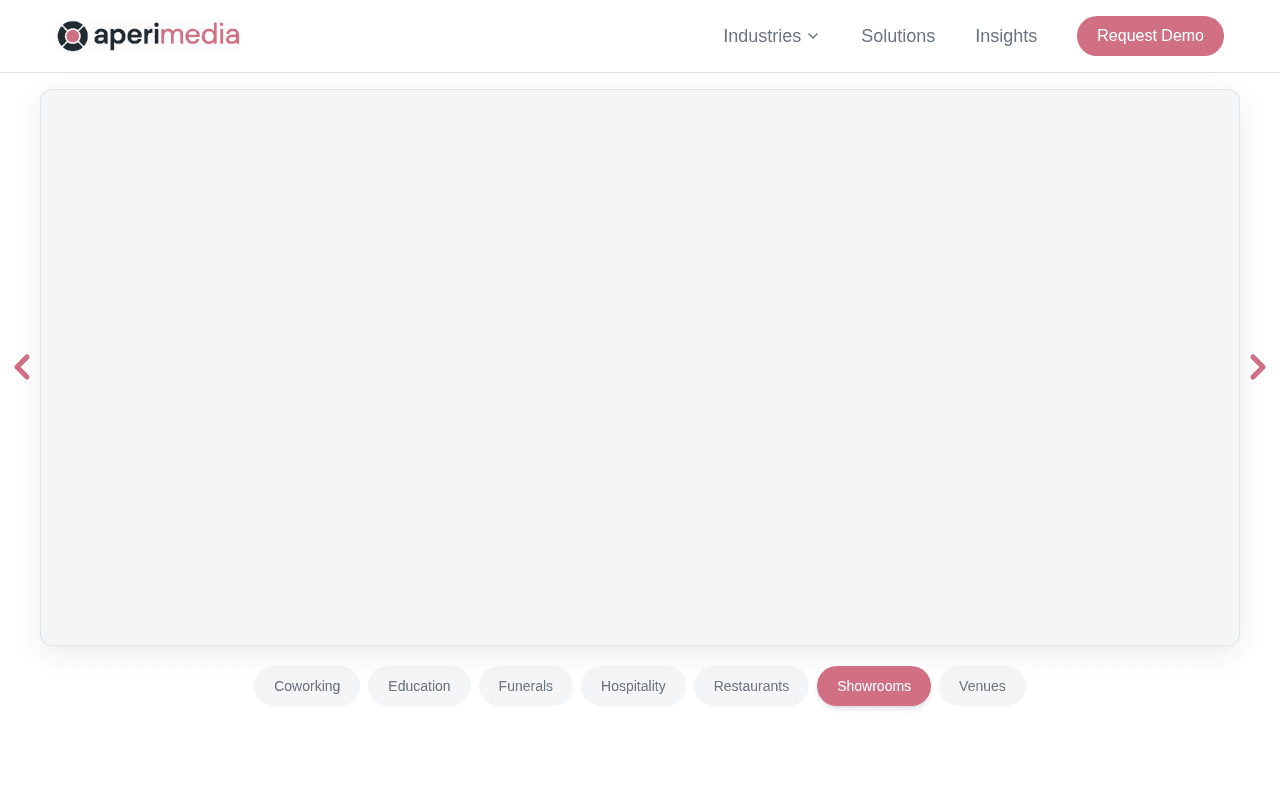Select the active Showrooms pill
Screen dimensions: 1280x800
[x=874, y=686]
